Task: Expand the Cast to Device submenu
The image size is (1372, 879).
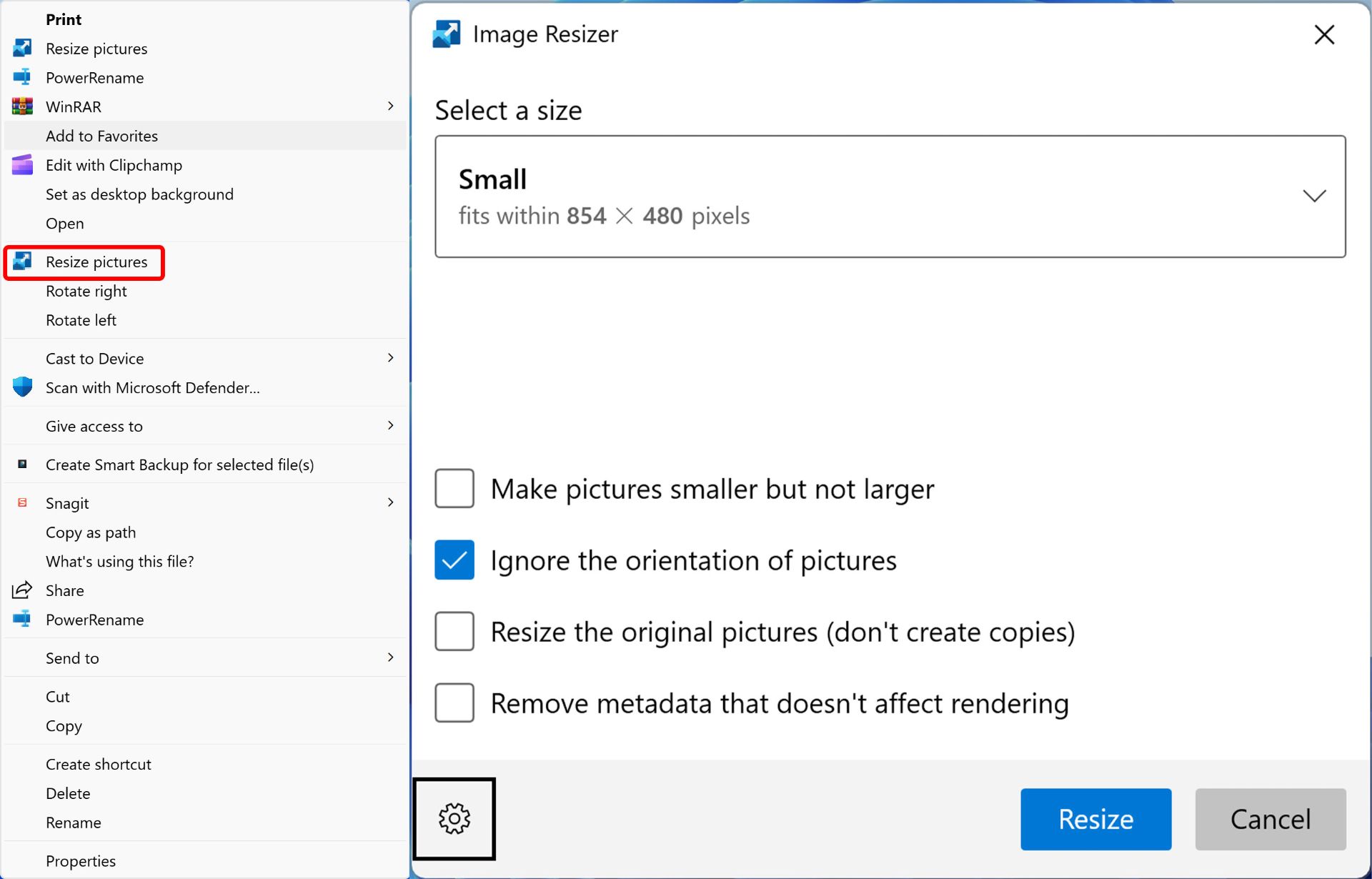Action: 390,358
